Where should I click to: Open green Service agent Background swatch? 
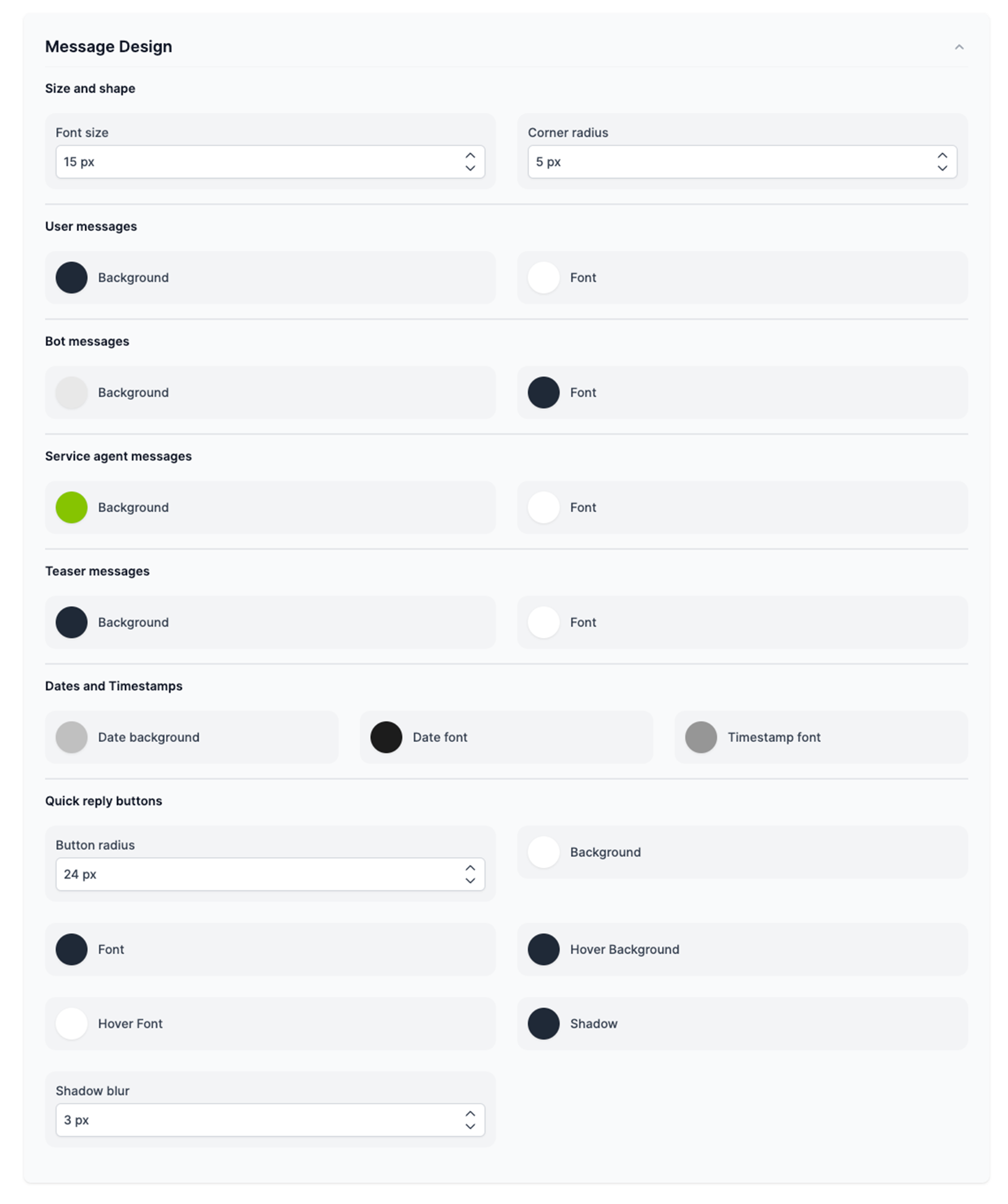(x=72, y=507)
